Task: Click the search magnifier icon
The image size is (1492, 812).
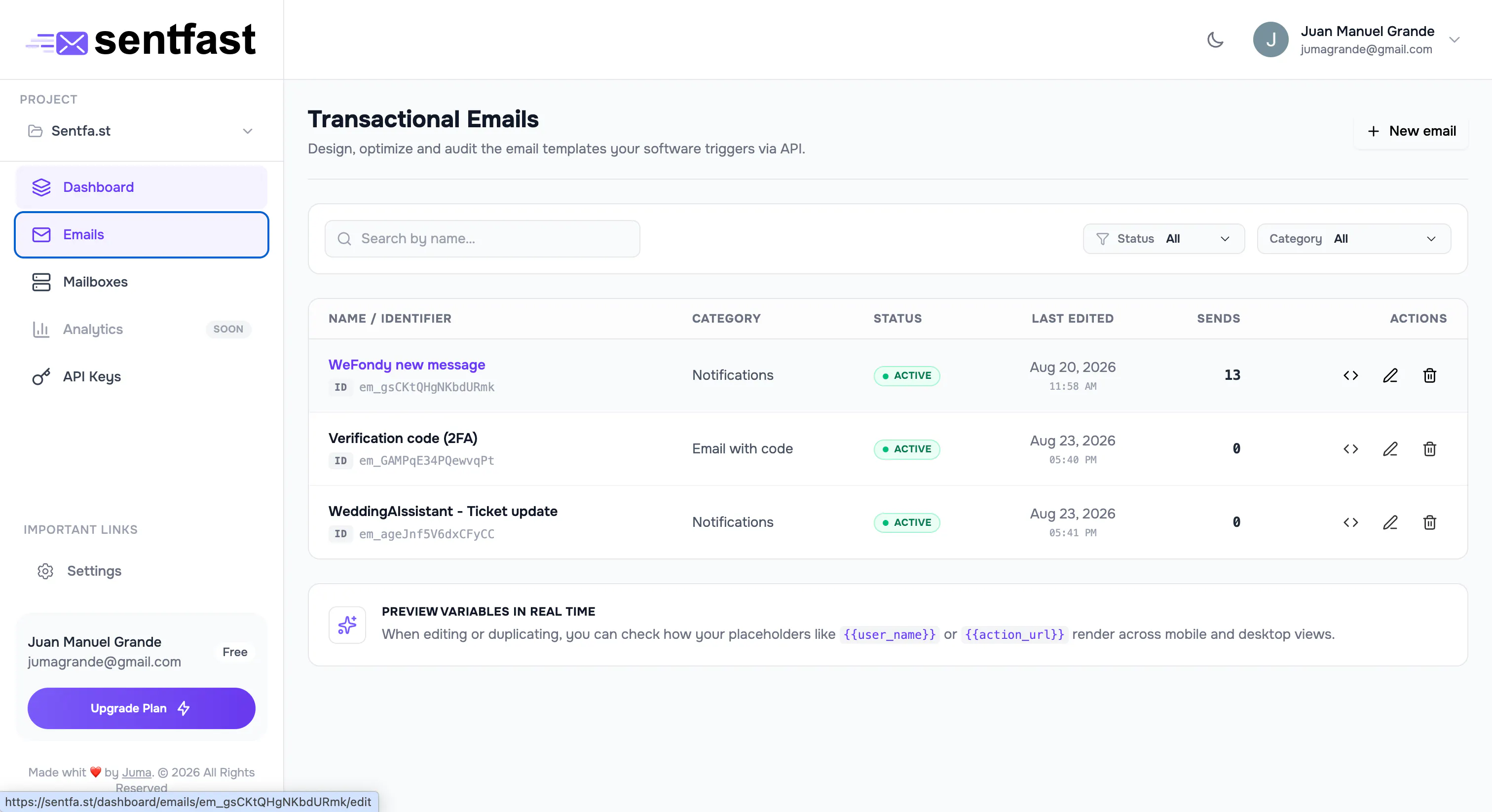Action: pyautogui.click(x=344, y=239)
